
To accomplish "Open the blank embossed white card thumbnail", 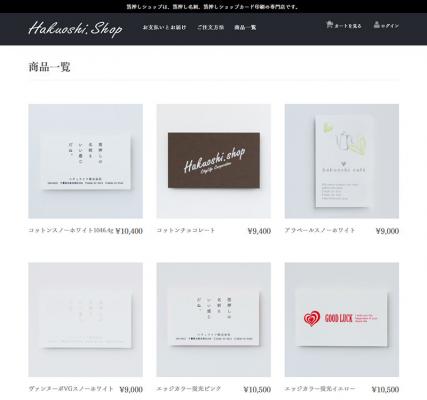I will click(x=85, y=319).
